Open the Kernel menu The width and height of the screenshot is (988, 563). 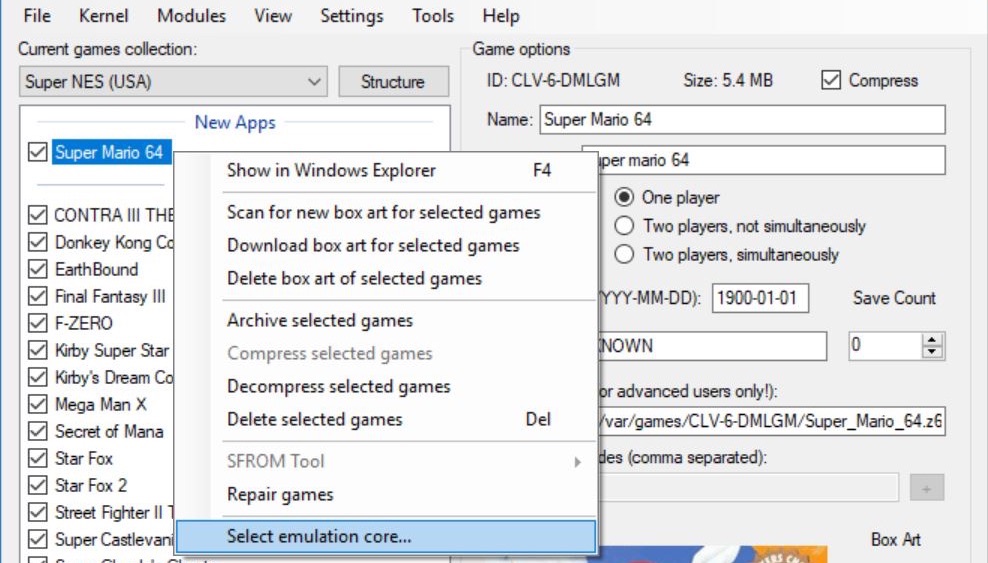coord(103,15)
